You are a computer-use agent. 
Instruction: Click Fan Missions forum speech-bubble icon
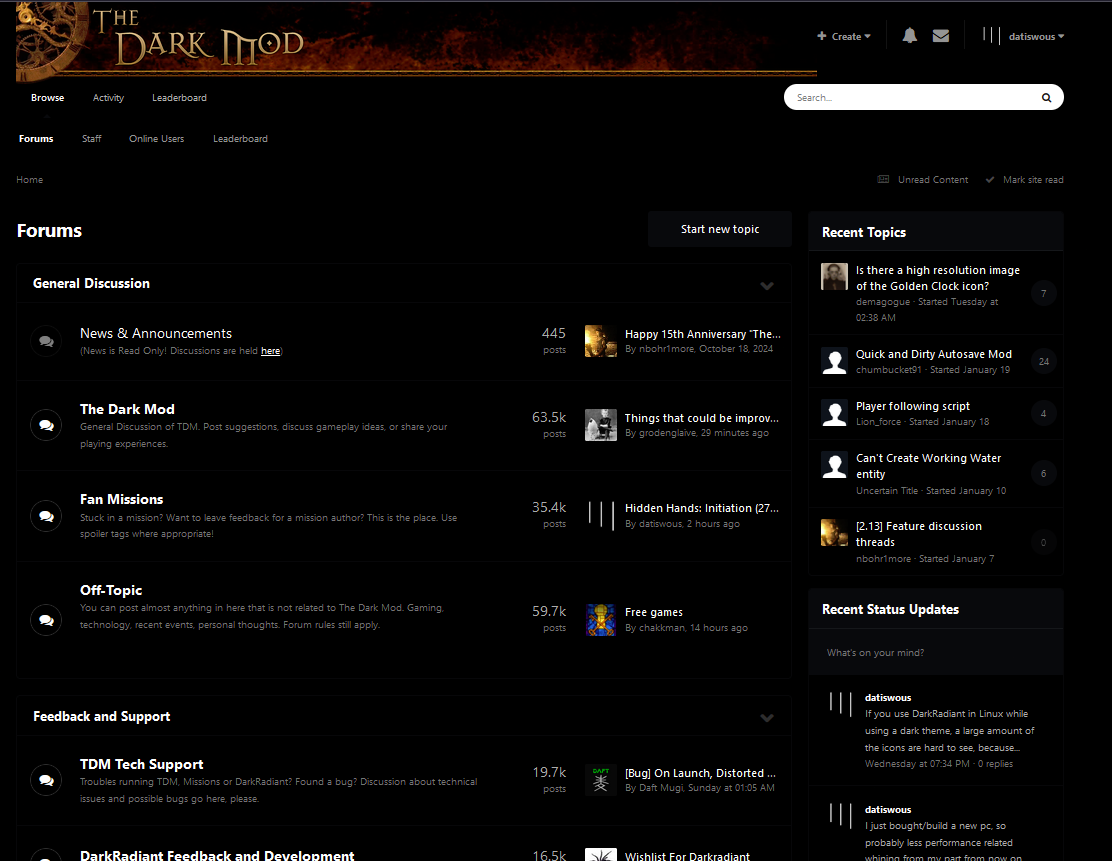(46, 516)
